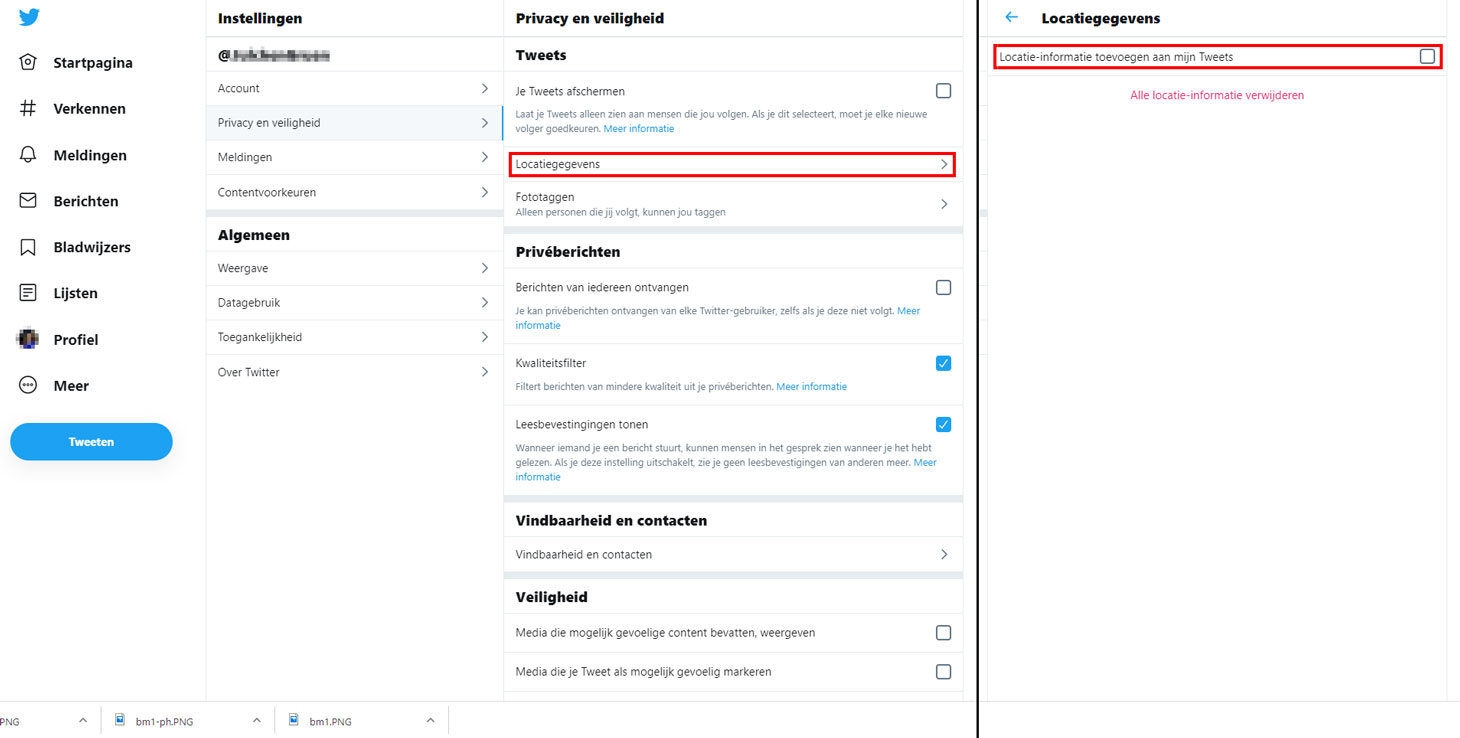Open Berichten envelope icon

click(28, 201)
